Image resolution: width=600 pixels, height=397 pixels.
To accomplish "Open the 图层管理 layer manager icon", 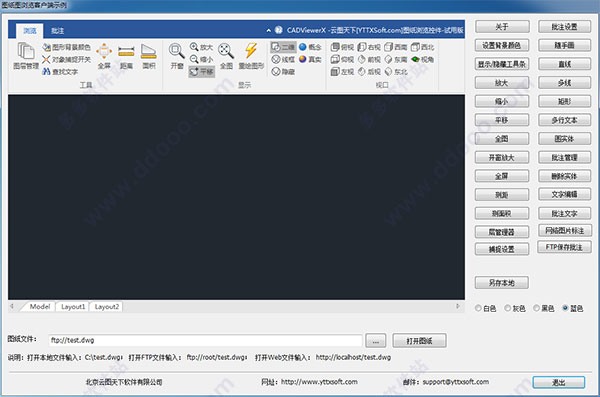I will 26,52.
